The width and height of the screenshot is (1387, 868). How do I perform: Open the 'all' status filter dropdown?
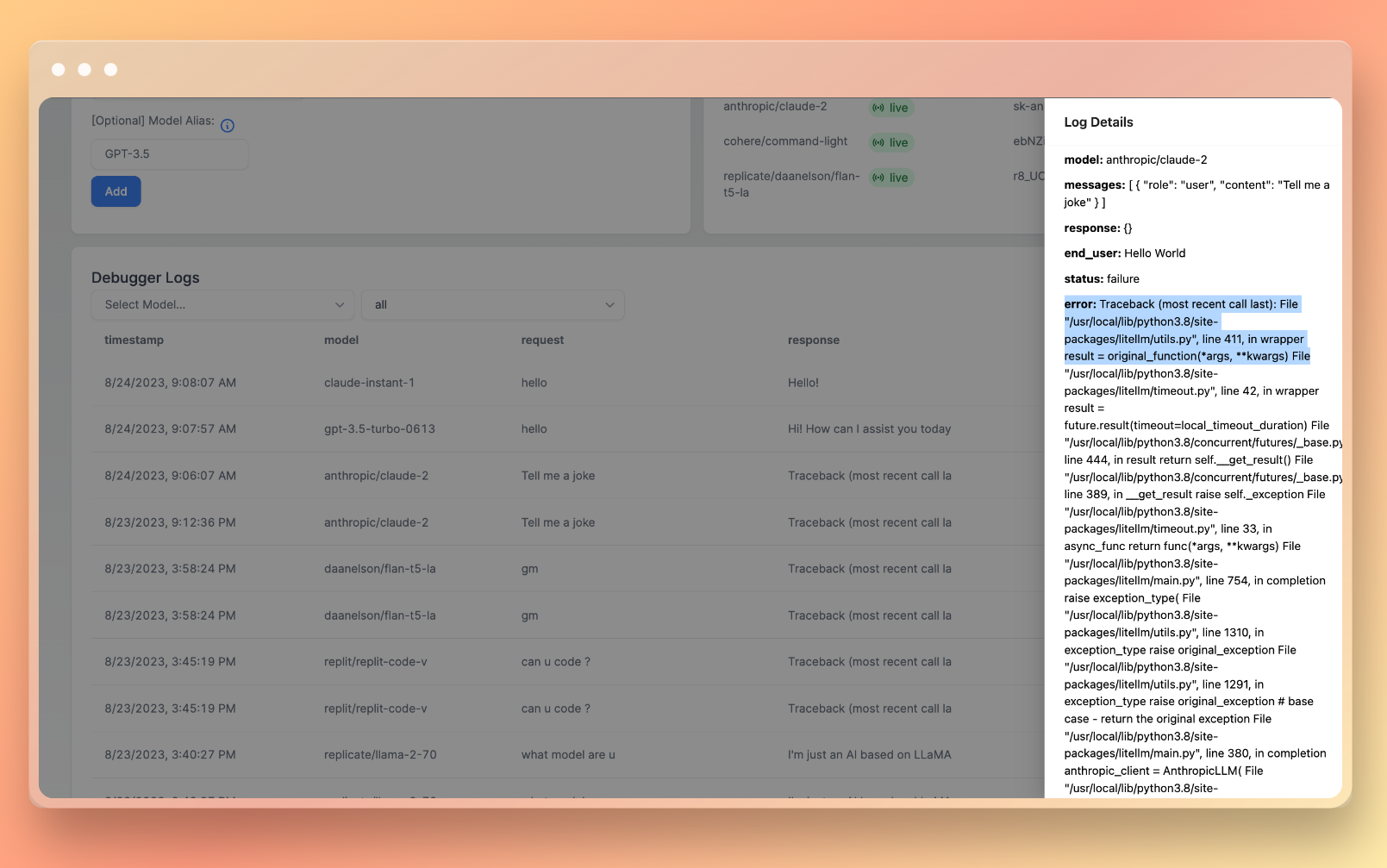(x=493, y=305)
